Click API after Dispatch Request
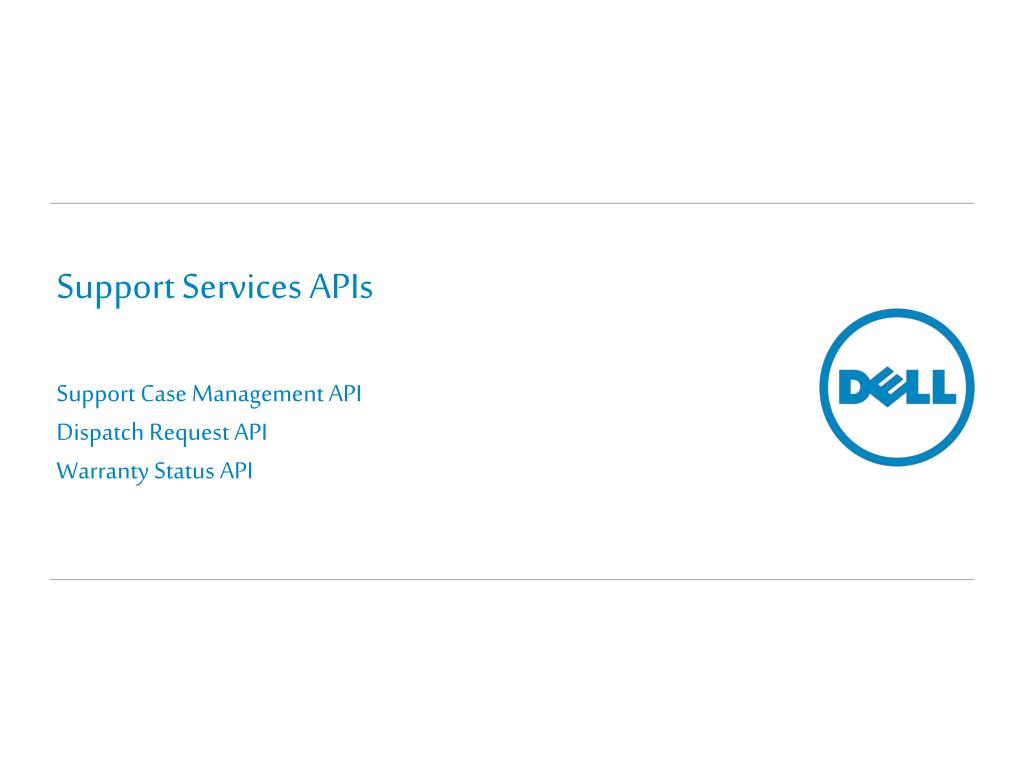 point(251,432)
